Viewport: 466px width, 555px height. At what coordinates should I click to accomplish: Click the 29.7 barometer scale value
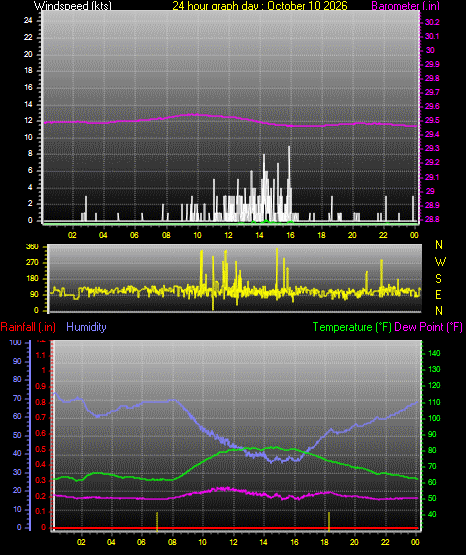(432, 92)
